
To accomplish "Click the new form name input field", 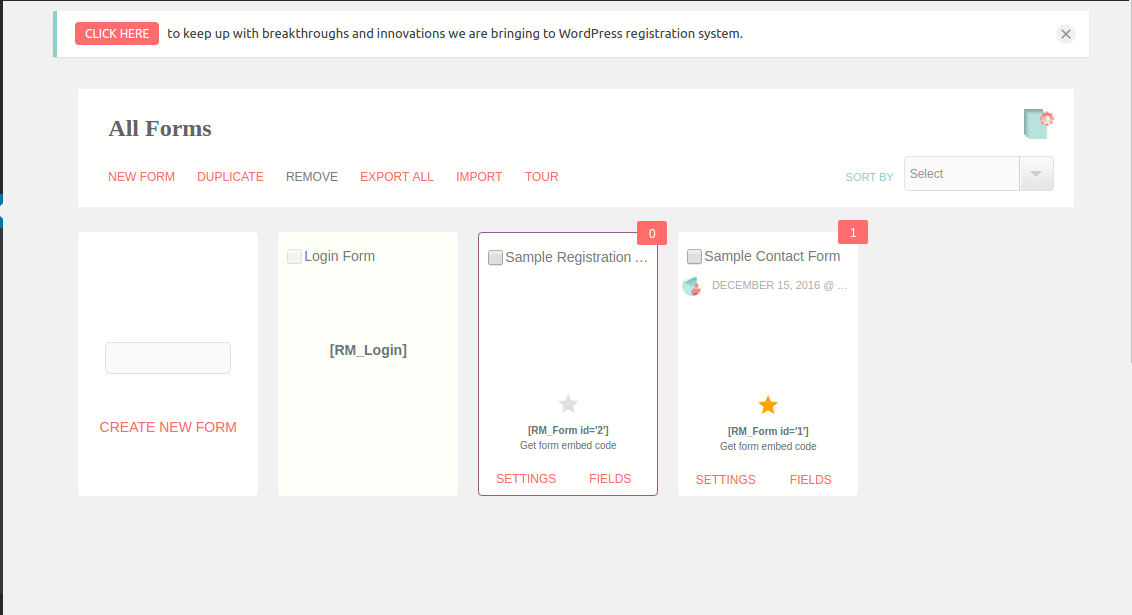I will [x=167, y=357].
